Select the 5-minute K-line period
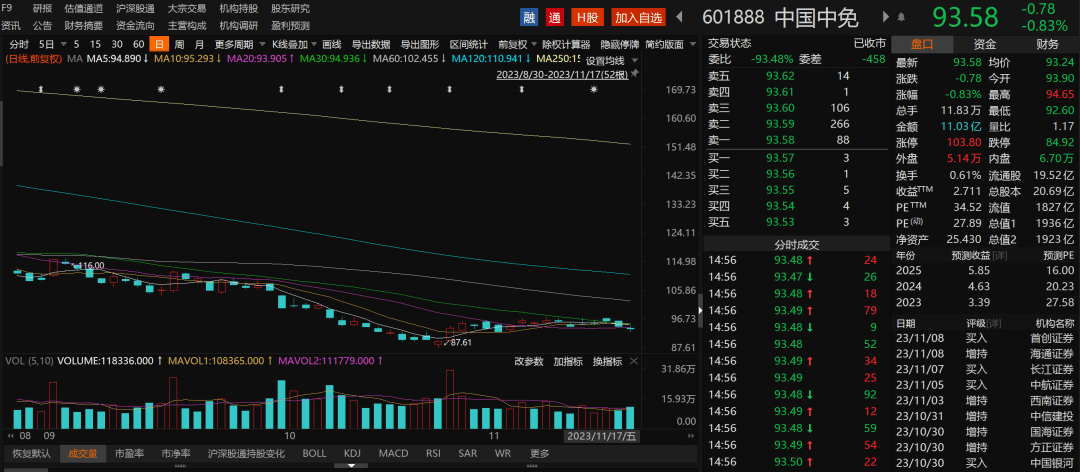Viewport: 1080px width, 472px height. click(x=76, y=45)
